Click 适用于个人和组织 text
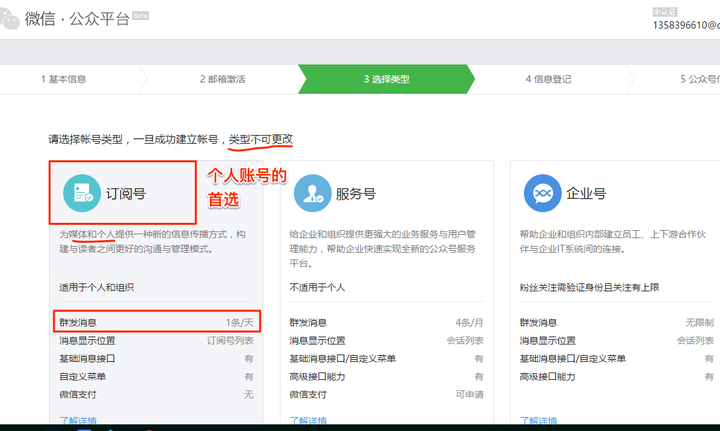 tap(96, 287)
